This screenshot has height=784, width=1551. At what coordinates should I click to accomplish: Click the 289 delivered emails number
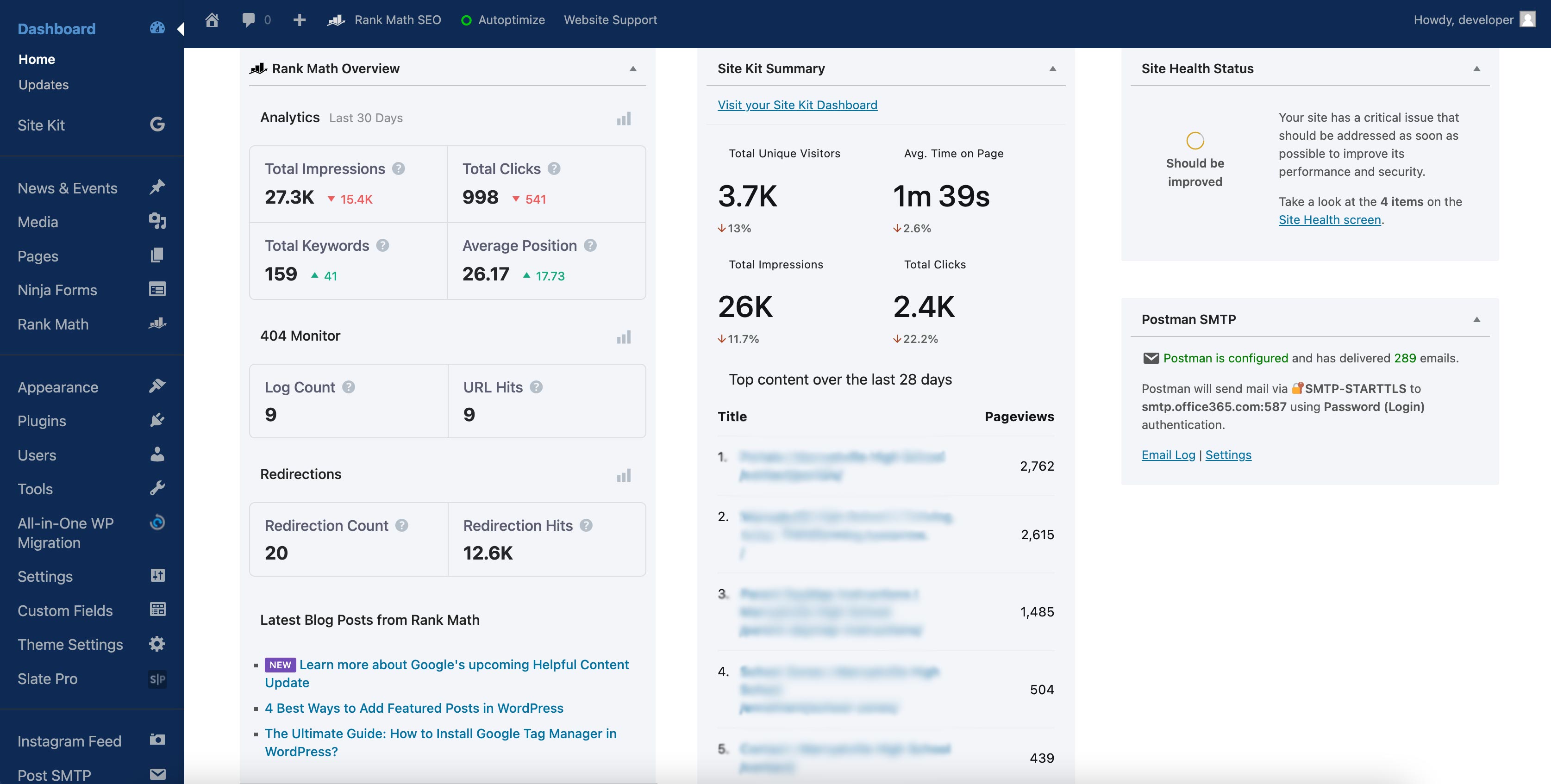1405,358
